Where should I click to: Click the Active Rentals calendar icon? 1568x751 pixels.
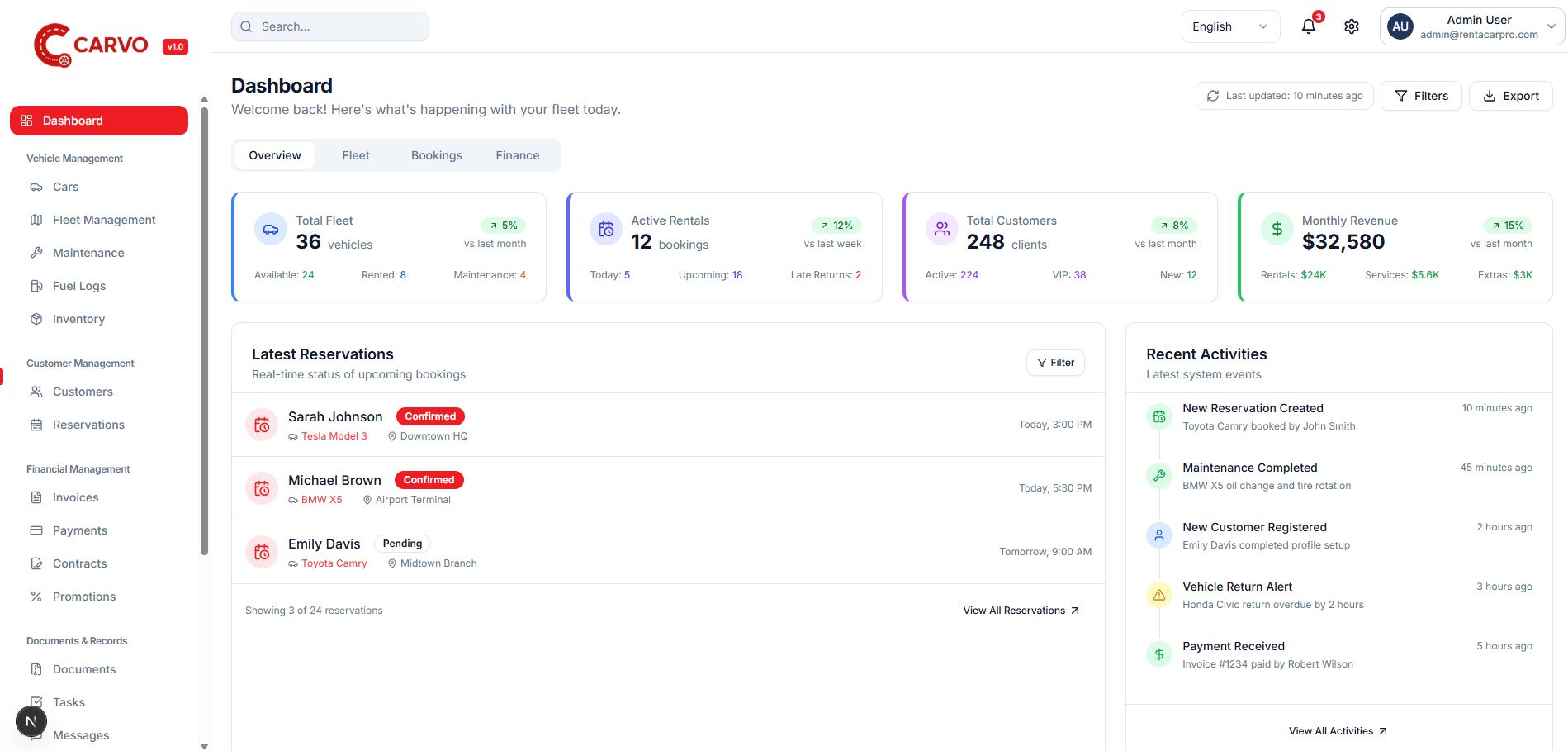[x=606, y=230]
